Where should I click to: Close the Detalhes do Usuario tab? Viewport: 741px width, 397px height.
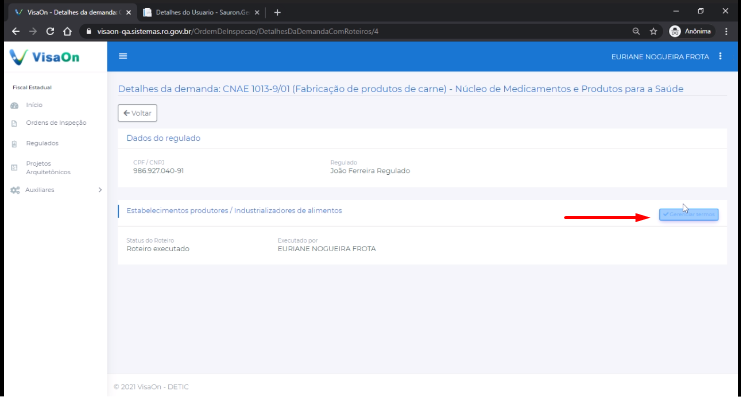[257, 12]
